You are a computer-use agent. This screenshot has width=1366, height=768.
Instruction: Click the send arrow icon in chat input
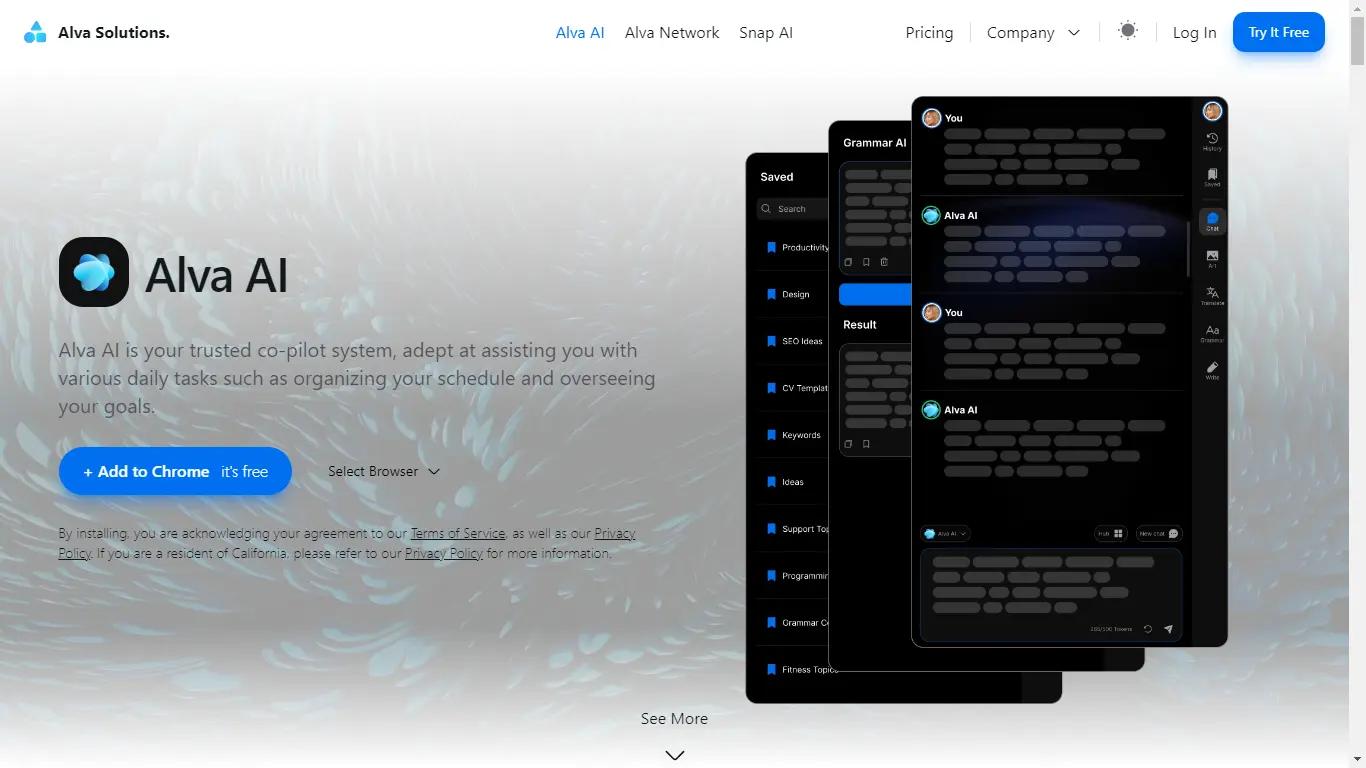1168,629
